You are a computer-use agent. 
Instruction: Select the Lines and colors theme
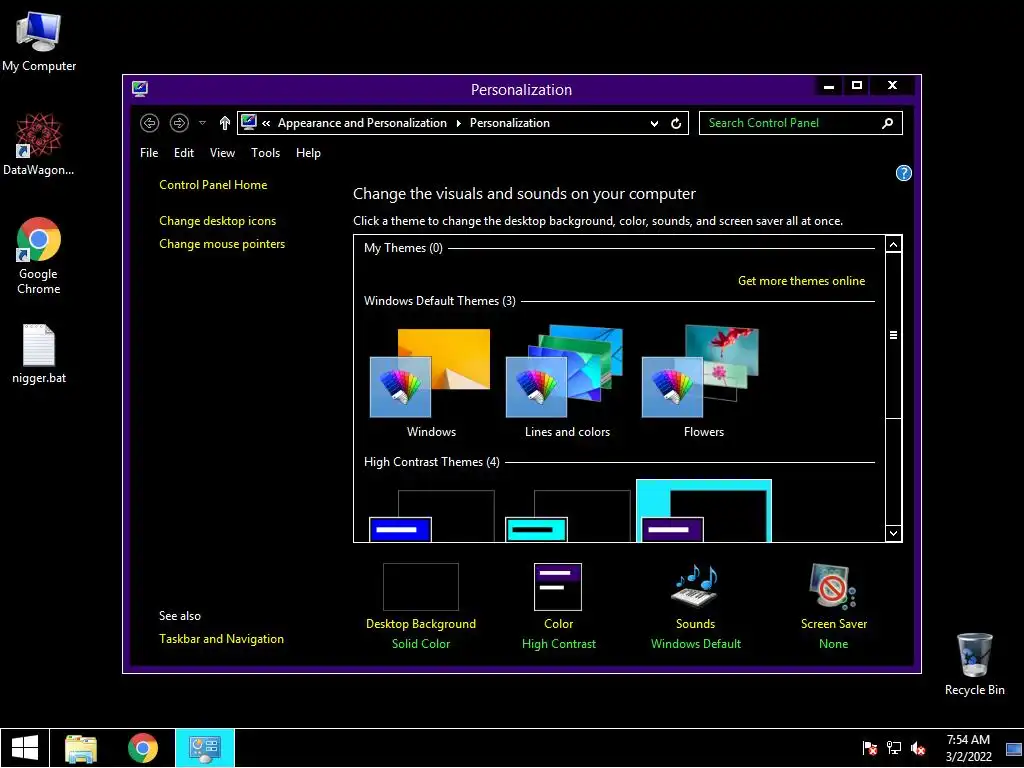click(567, 382)
